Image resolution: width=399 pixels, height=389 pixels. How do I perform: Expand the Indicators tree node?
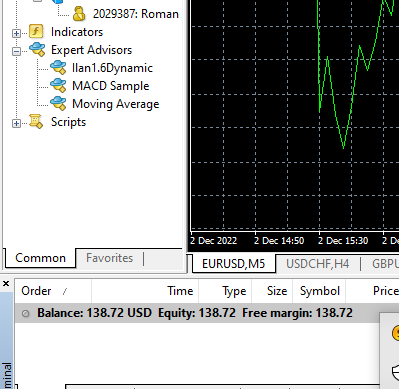point(16,33)
